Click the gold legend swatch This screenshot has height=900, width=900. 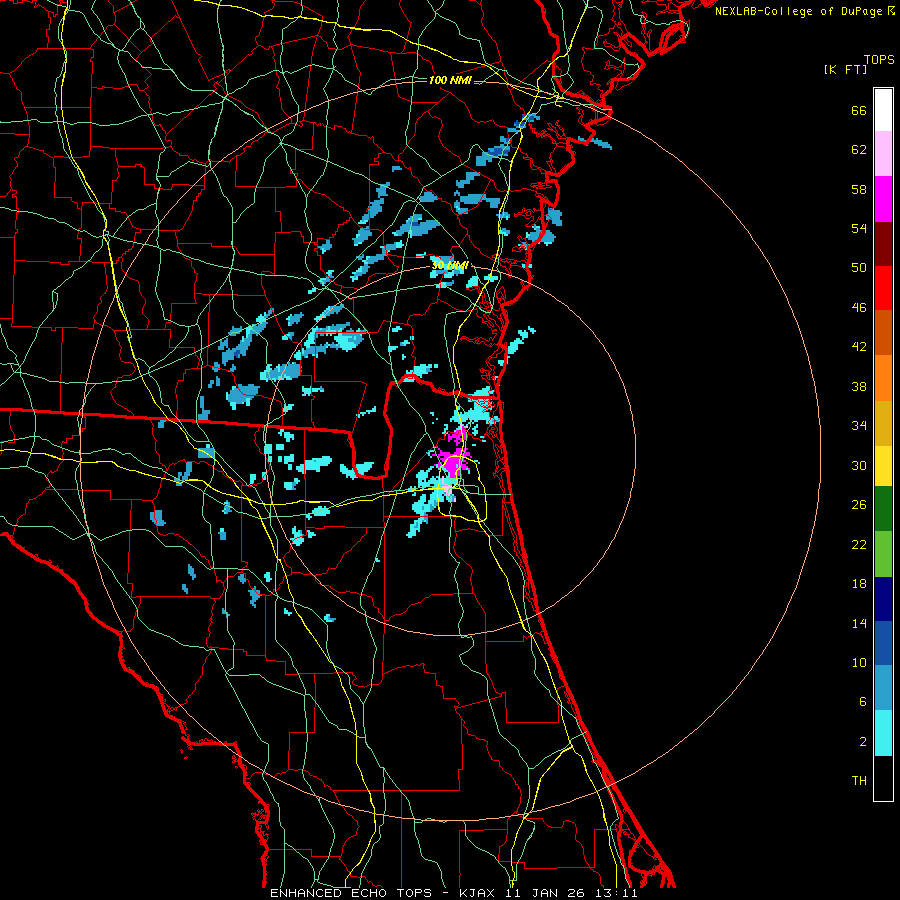tap(883, 423)
